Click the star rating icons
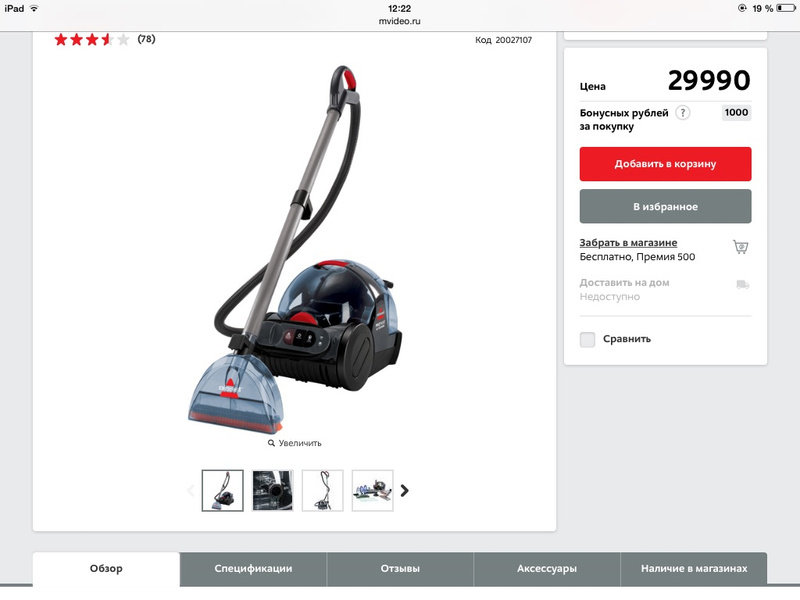800x600 pixels. [92, 39]
